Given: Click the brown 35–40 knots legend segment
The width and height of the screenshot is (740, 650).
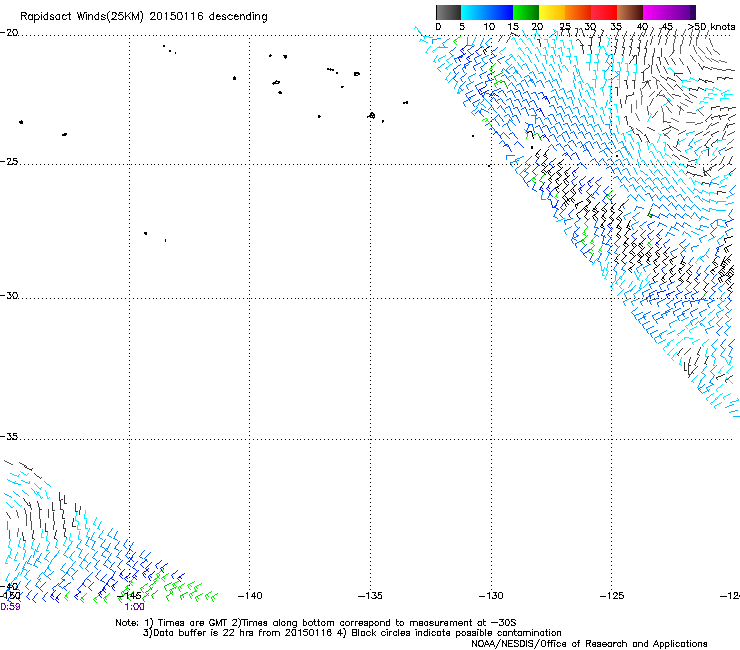Looking at the screenshot, I should tap(630, 12).
